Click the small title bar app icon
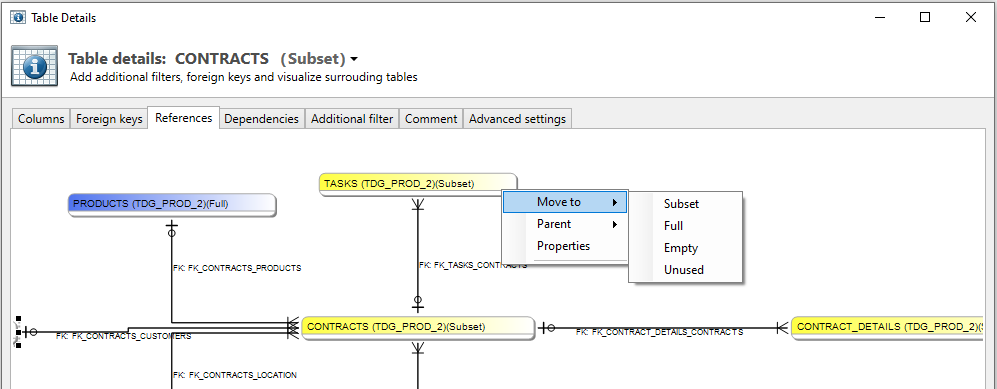This screenshot has width=997, height=389. [18, 18]
